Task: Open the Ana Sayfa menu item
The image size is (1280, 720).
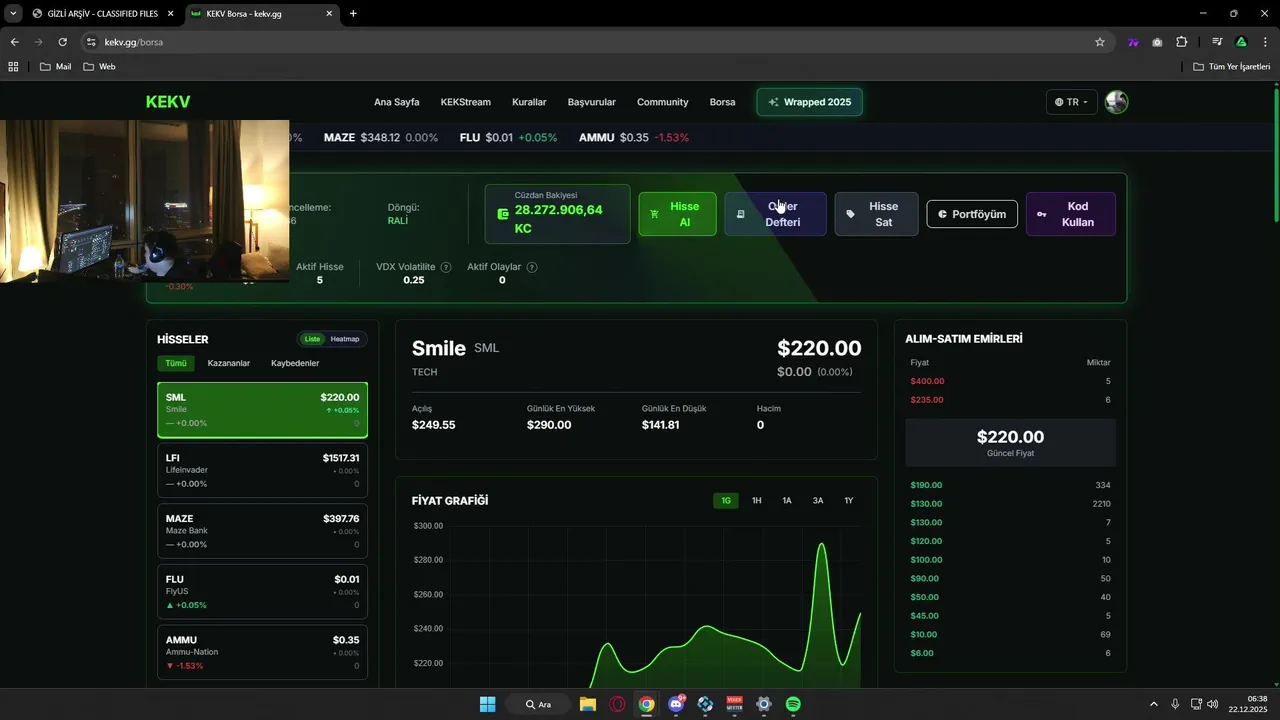Action: click(x=397, y=102)
